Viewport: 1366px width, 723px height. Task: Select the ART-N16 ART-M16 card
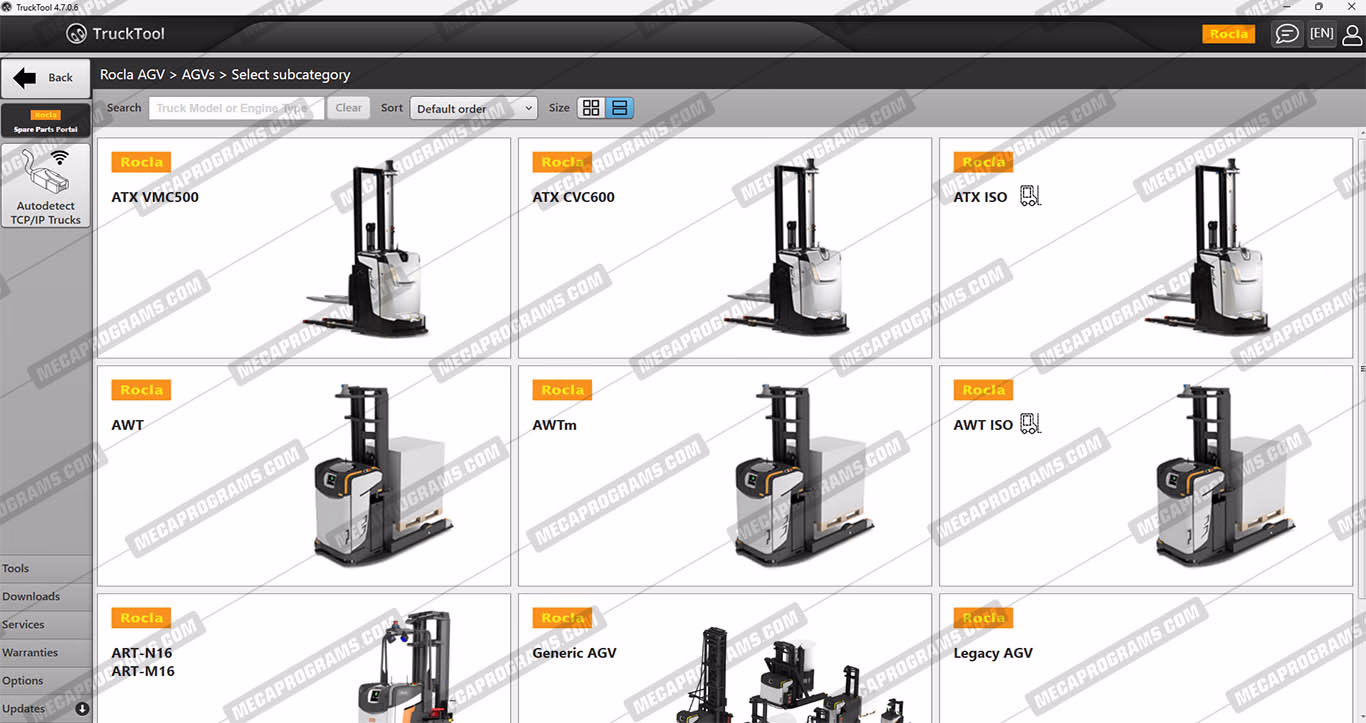click(304, 658)
